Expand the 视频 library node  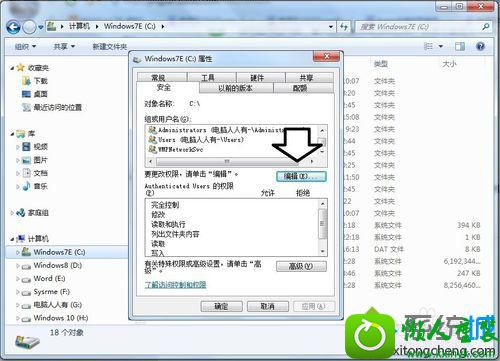click(x=18, y=147)
